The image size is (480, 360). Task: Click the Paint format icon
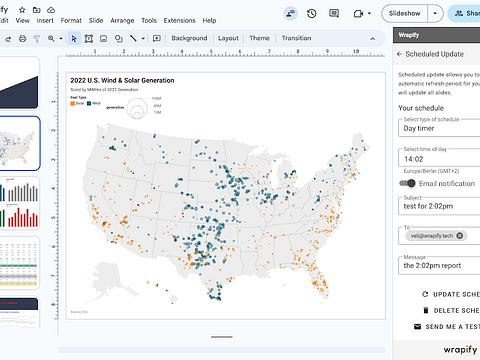(x=37, y=39)
